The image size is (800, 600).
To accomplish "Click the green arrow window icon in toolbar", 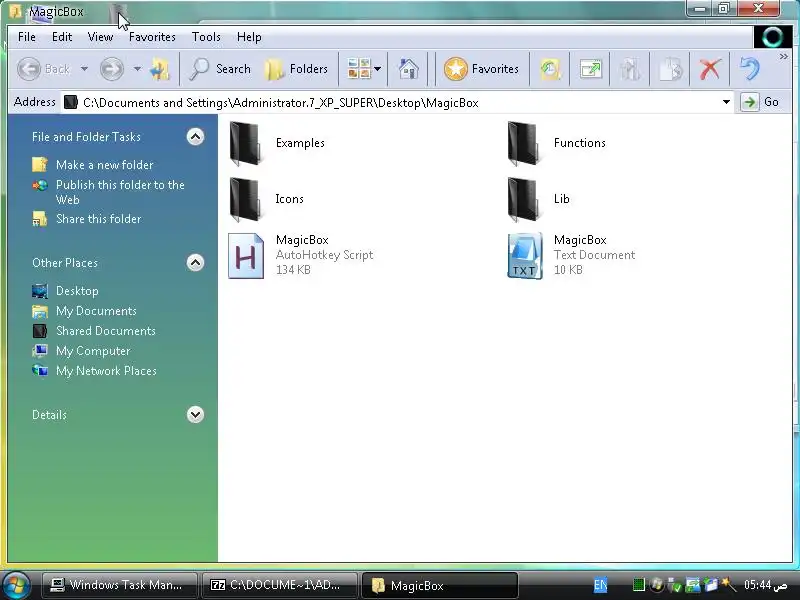I will 591,68.
